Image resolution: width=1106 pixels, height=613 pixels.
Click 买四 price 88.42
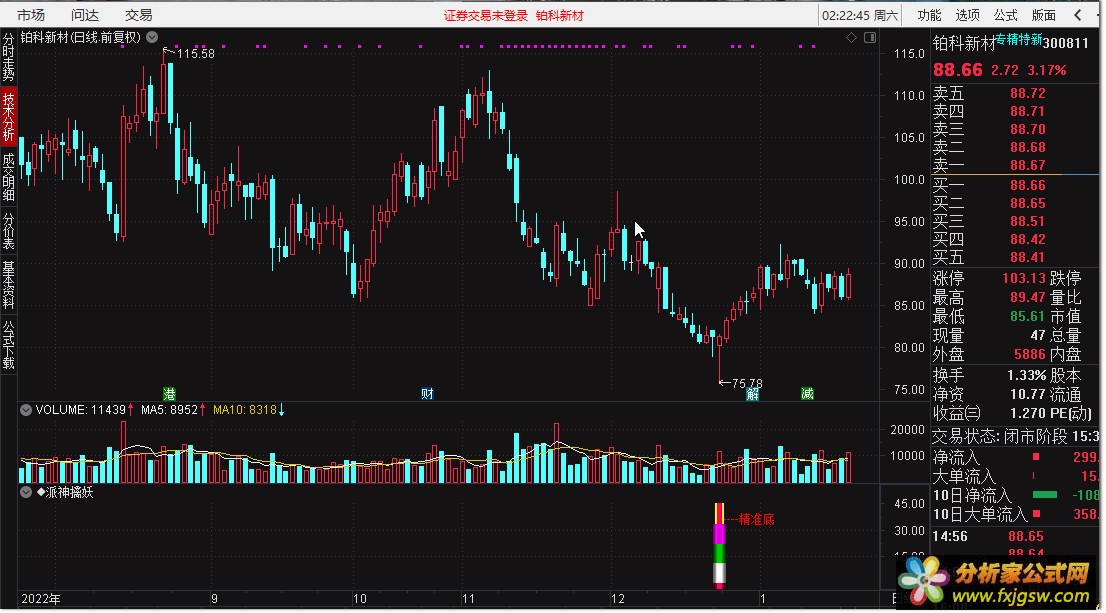(1028, 239)
